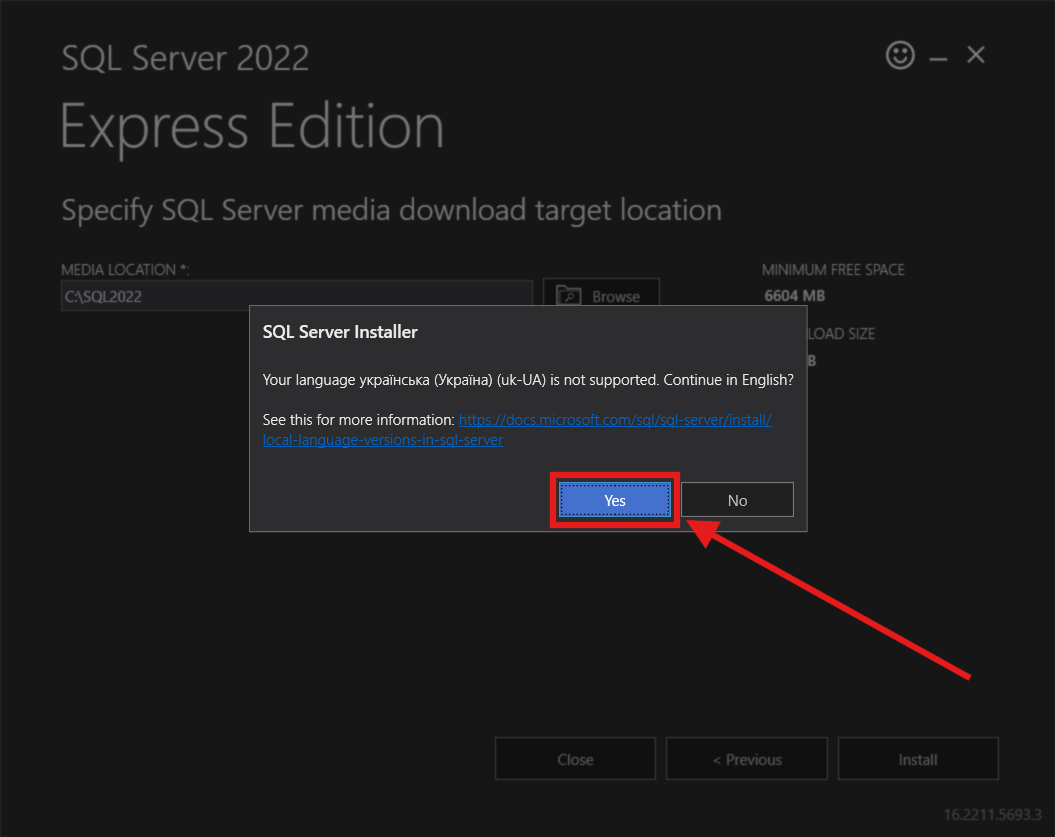Click the folder icon on the Browse button
Viewport: 1055px width, 837px height.
click(568, 296)
